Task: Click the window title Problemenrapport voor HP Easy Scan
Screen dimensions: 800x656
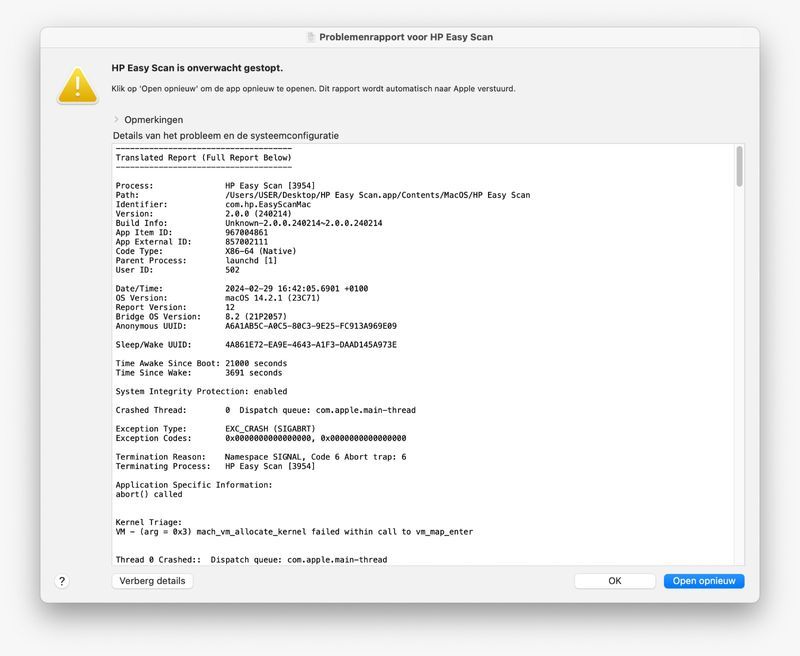Action: [405, 37]
